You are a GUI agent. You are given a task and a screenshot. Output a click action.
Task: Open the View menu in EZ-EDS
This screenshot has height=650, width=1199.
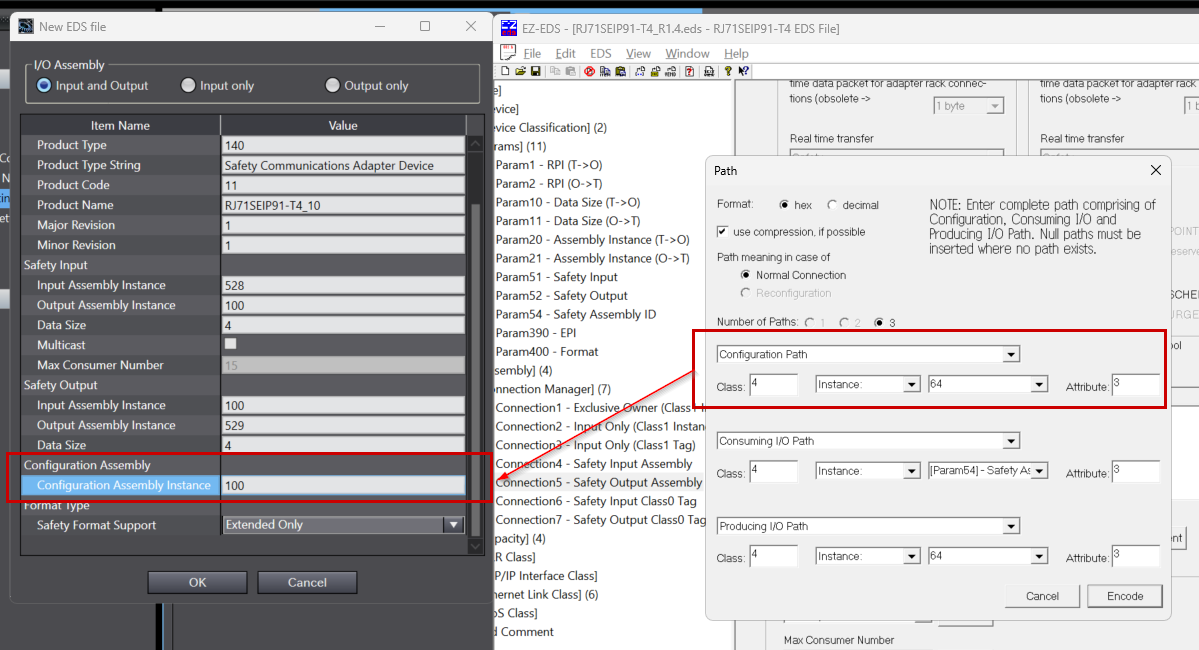pos(638,54)
